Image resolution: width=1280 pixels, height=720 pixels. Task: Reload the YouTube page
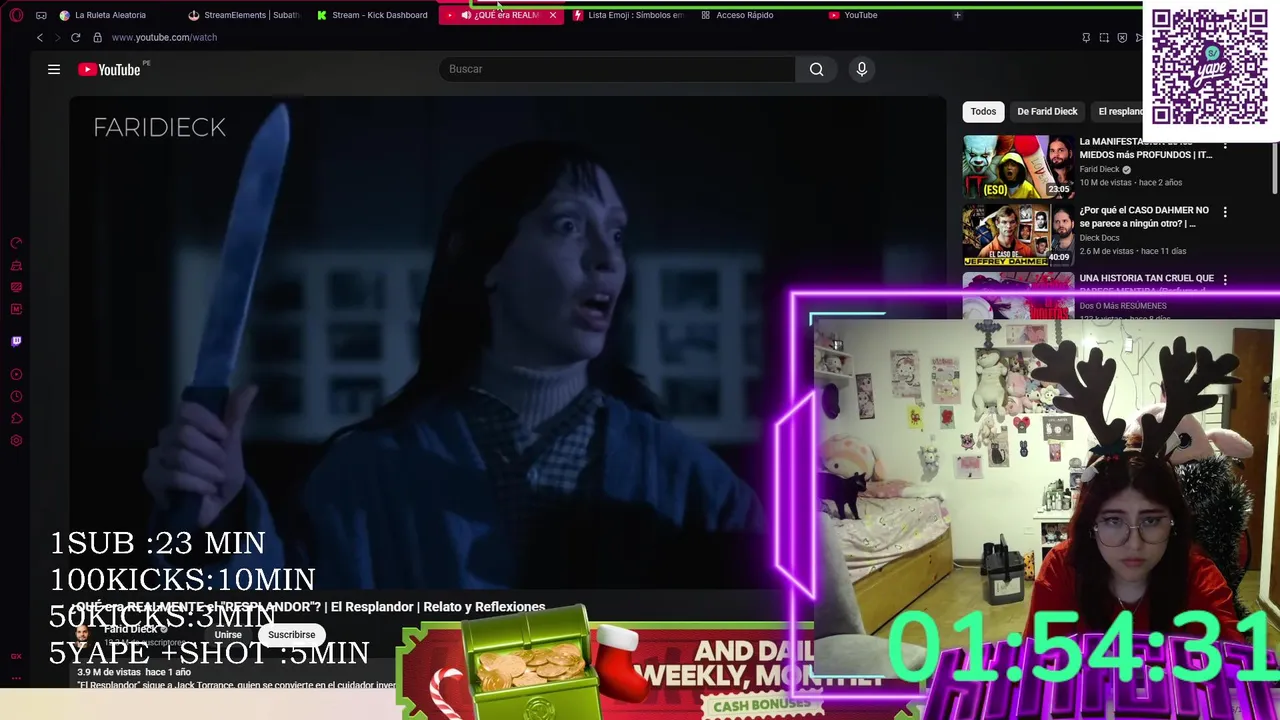(75, 37)
